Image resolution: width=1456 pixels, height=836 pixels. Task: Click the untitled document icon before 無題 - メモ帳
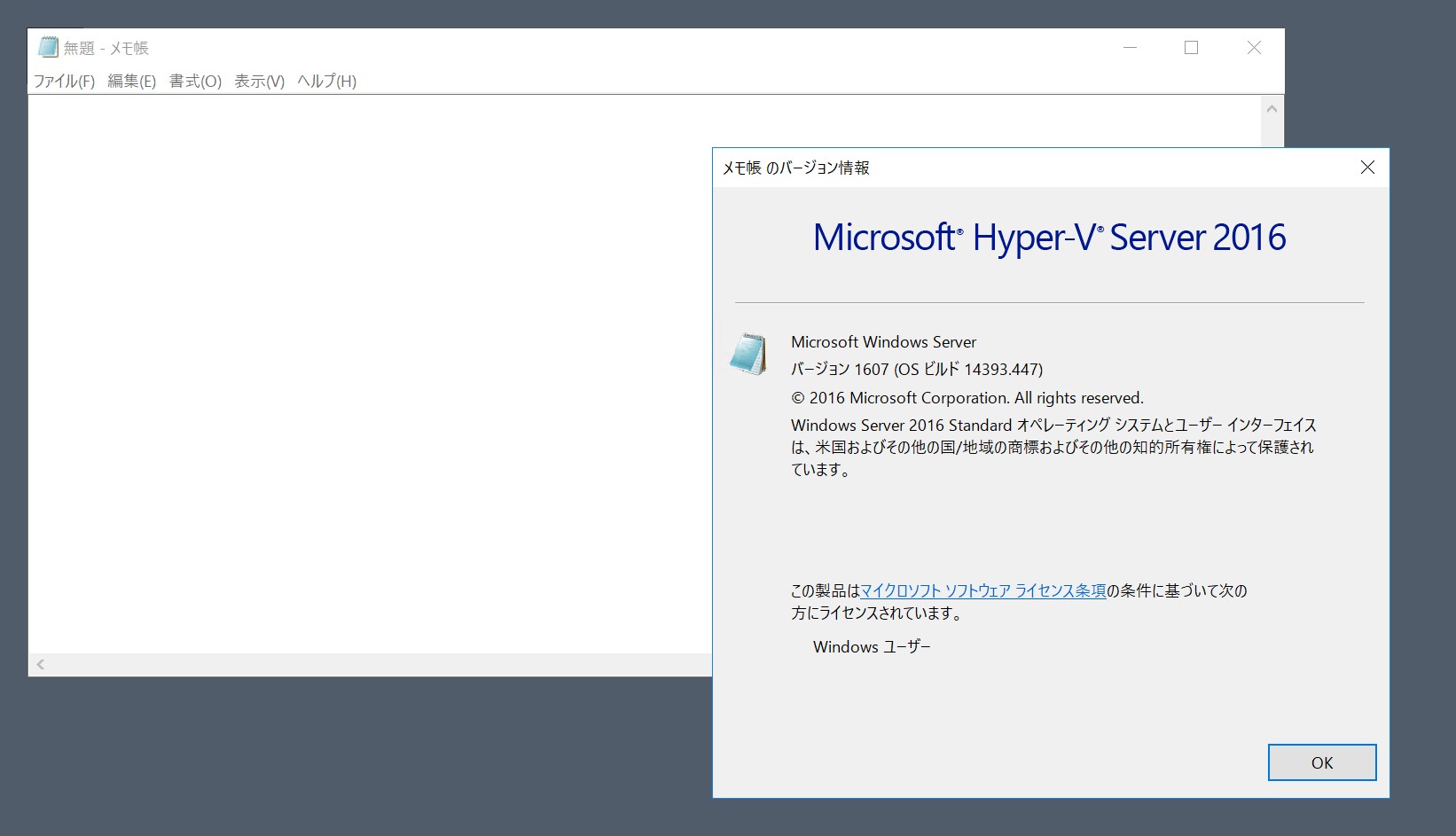click(47, 47)
